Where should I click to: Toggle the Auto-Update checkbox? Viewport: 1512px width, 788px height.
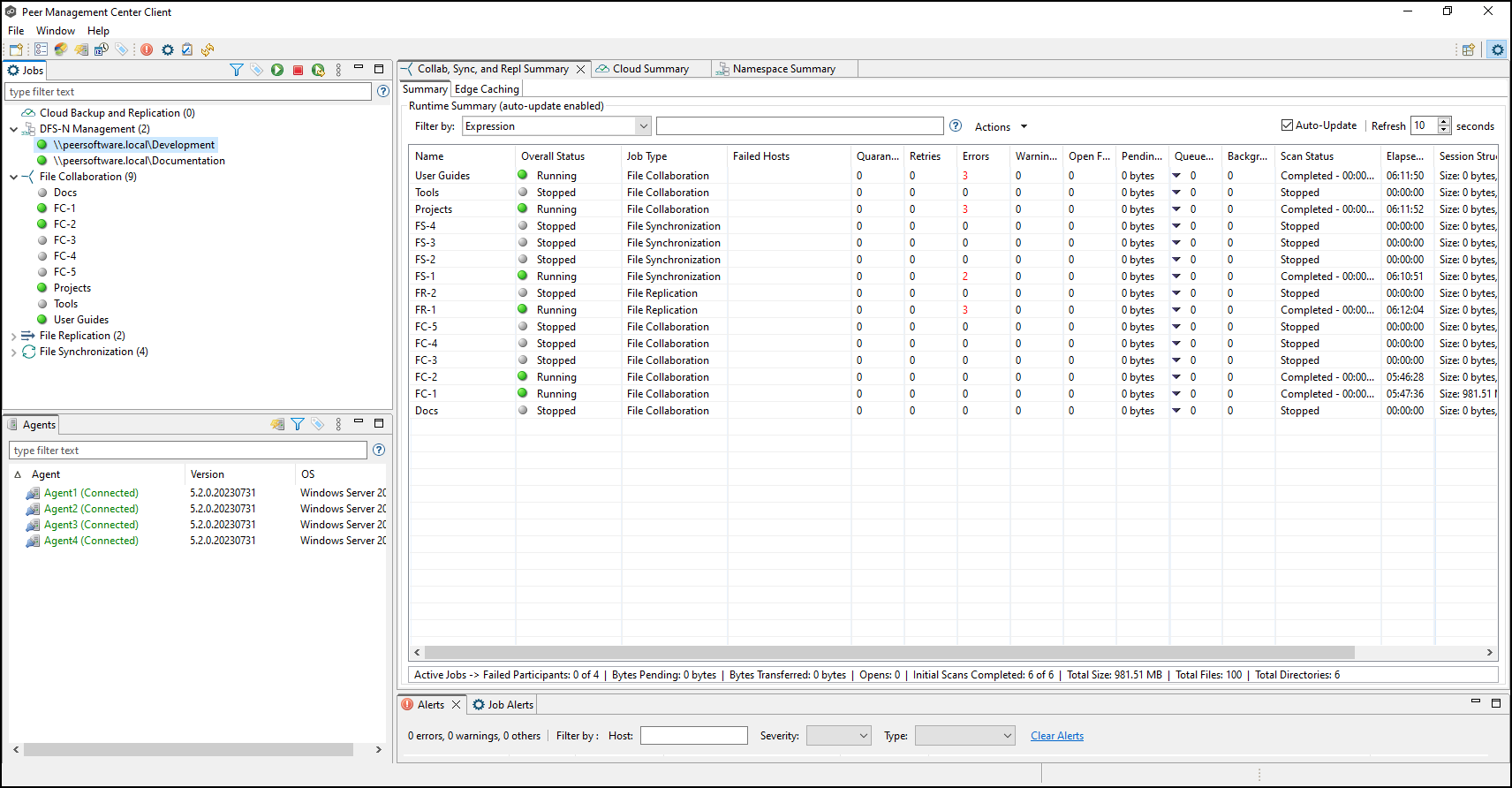click(x=1287, y=125)
